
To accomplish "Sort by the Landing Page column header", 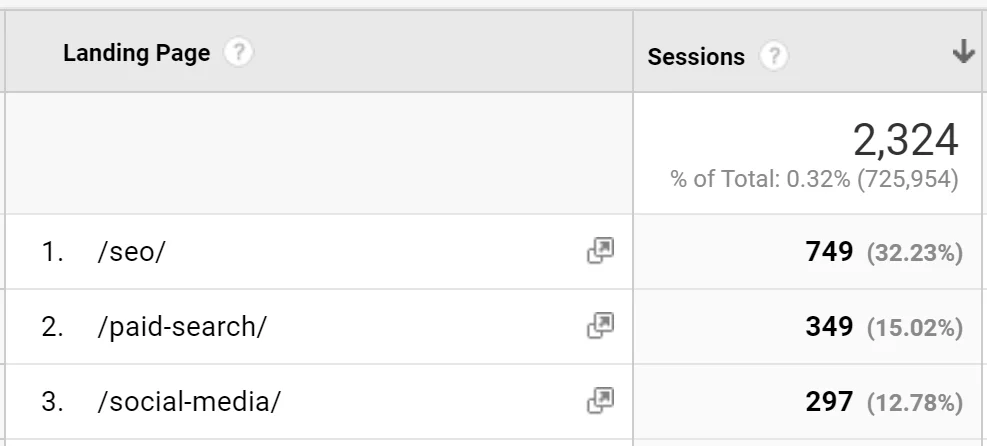I will [x=136, y=54].
